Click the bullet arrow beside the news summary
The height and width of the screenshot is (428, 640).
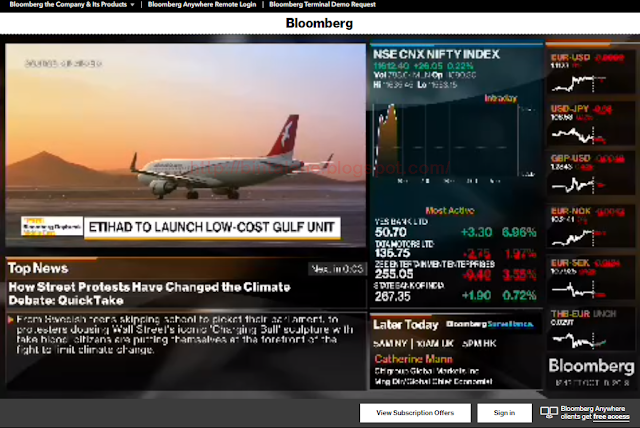pyautogui.click(x=10, y=319)
